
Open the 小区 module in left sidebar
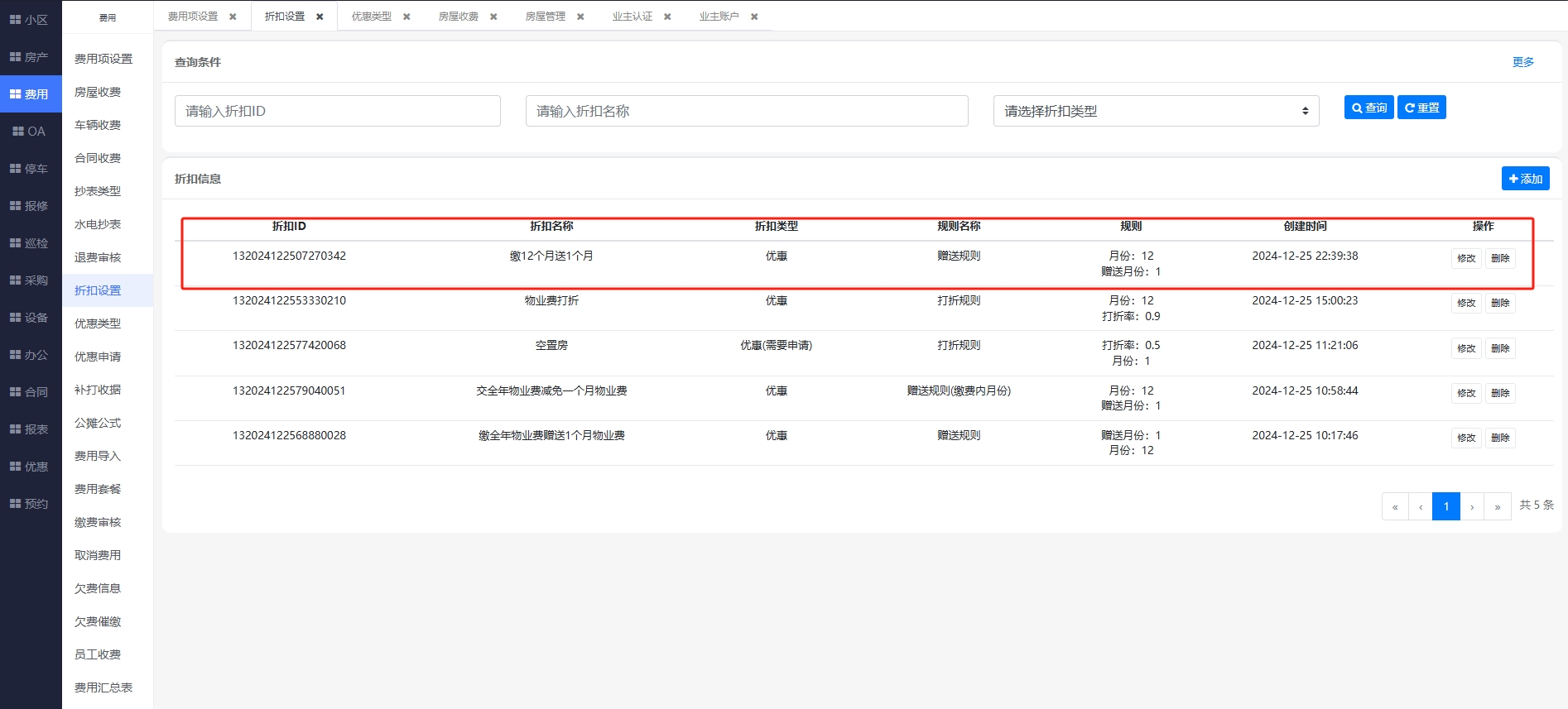coord(30,20)
